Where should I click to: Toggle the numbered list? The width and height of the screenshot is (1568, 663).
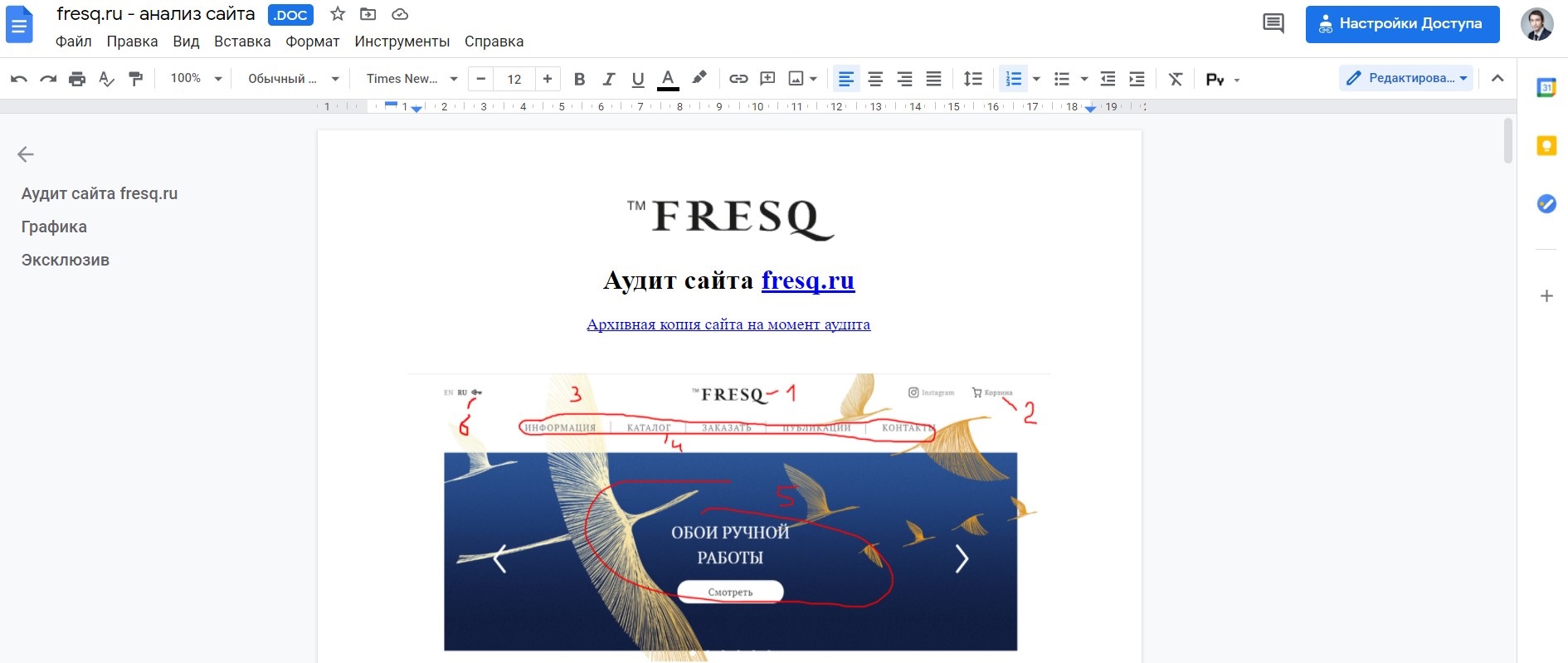(x=1013, y=79)
